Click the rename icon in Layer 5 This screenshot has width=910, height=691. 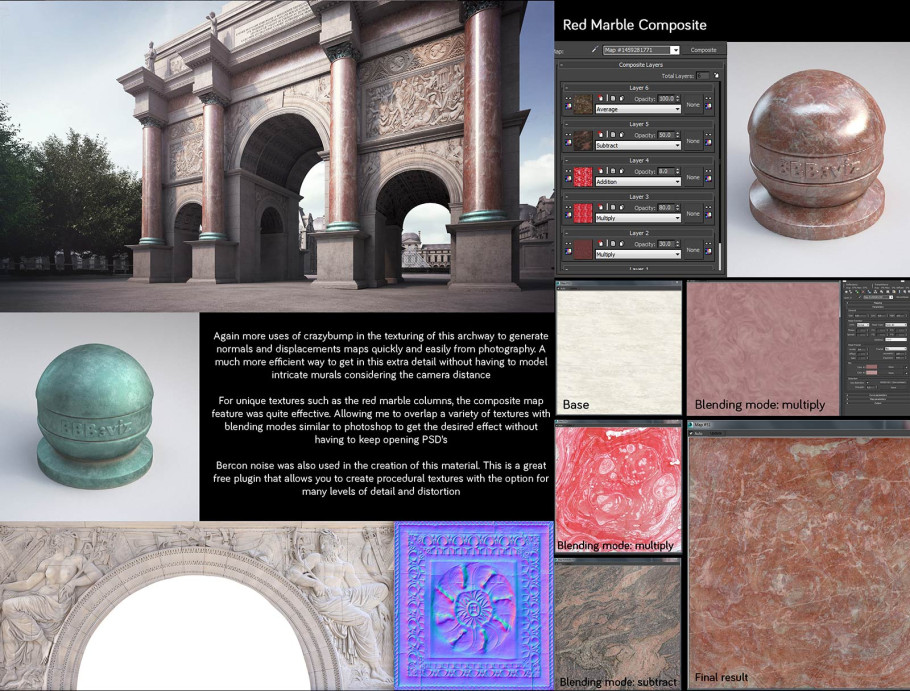(x=613, y=135)
